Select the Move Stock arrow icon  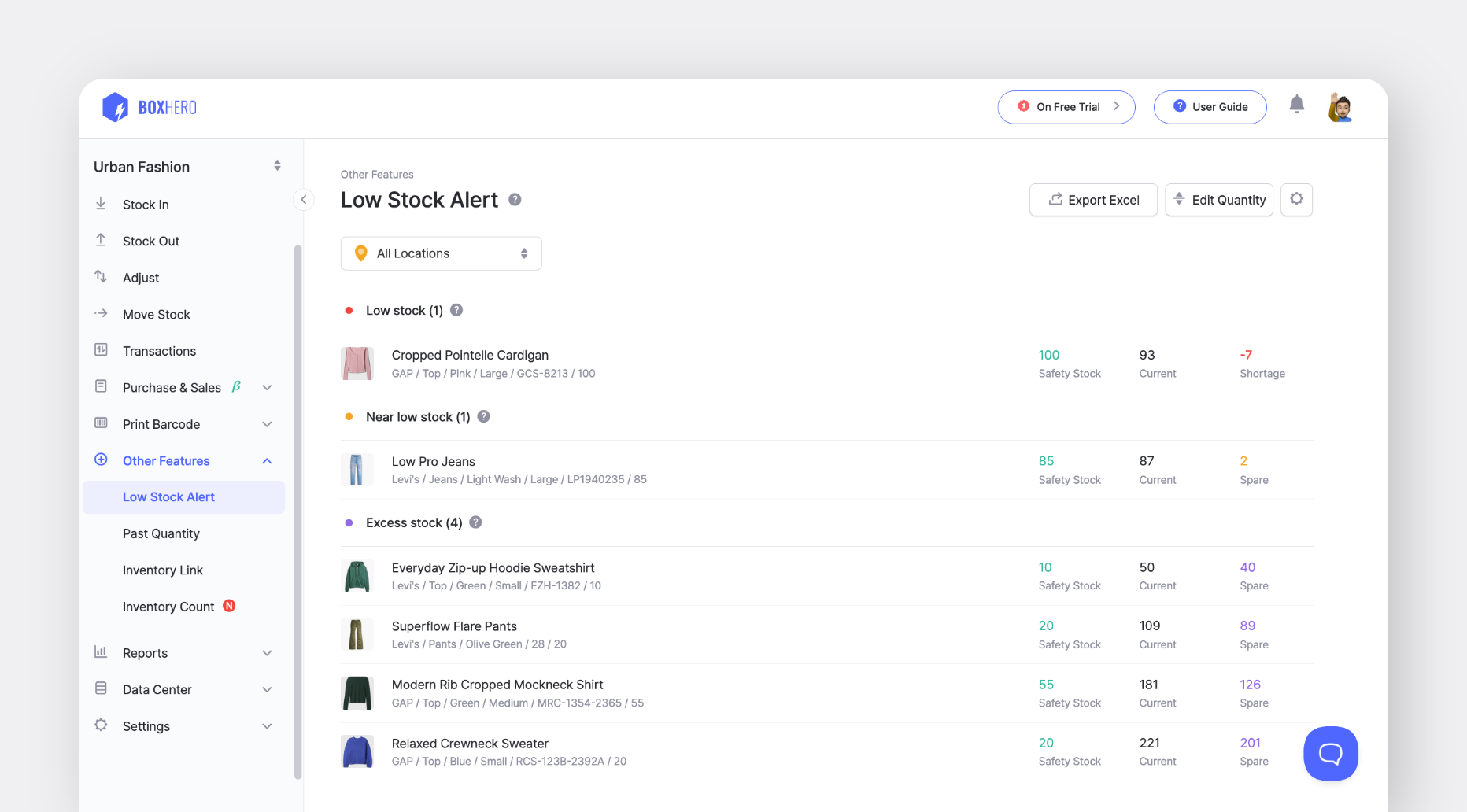[101, 314]
